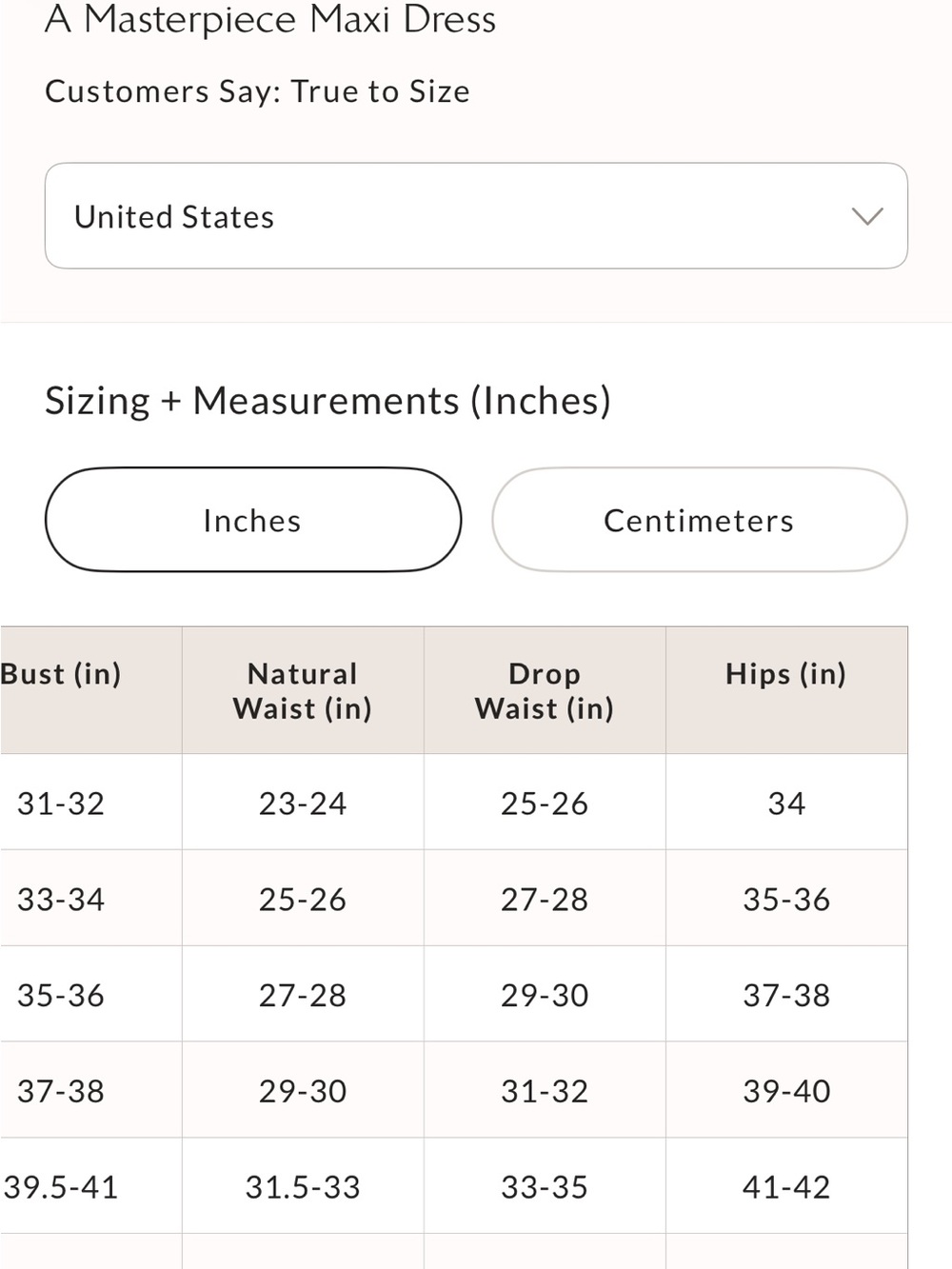Select the 35-36 hips cell
The width and height of the screenshot is (952, 1269).
[x=786, y=899]
